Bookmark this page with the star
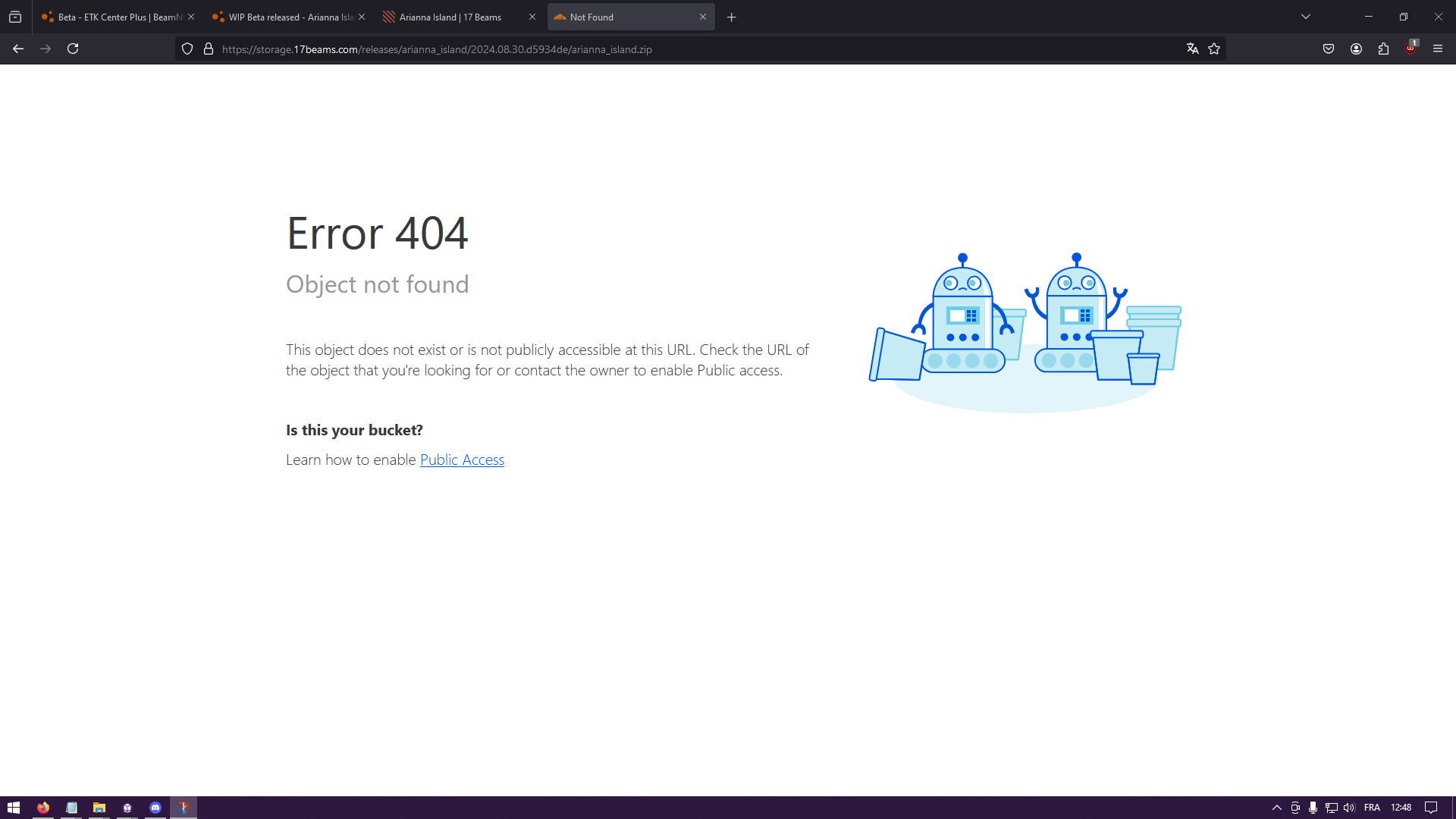The height and width of the screenshot is (819, 1456). click(1214, 49)
